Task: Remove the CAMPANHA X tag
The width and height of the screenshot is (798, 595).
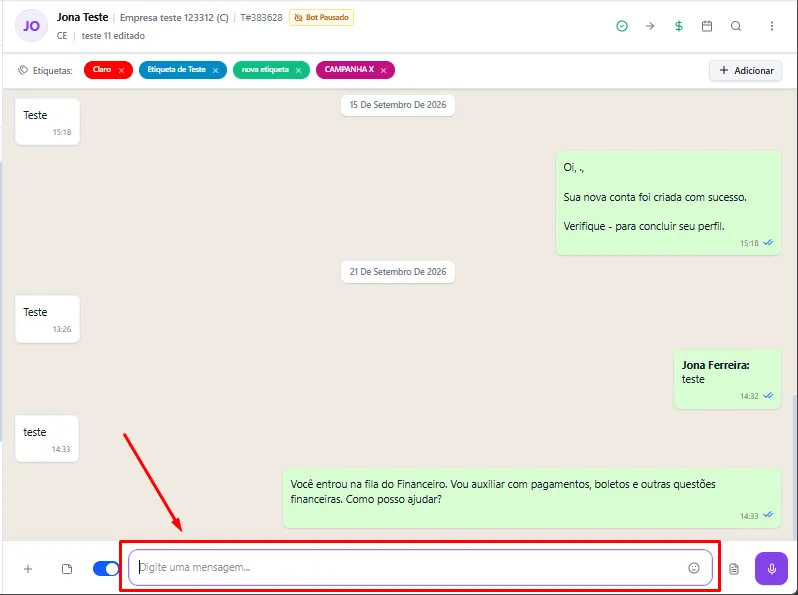Action: pyautogui.click(x=383, y=70)
